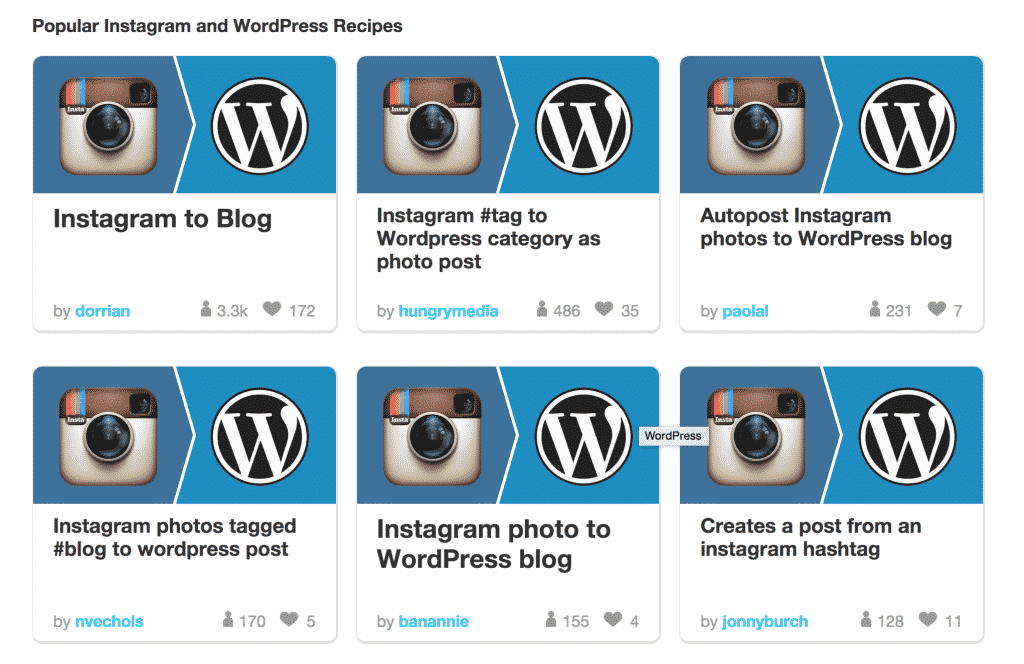Screen dimensions: 1024x664
Task: Click the Instagram icon on the Instagram to Blog card
Action: tap(108, 126)
